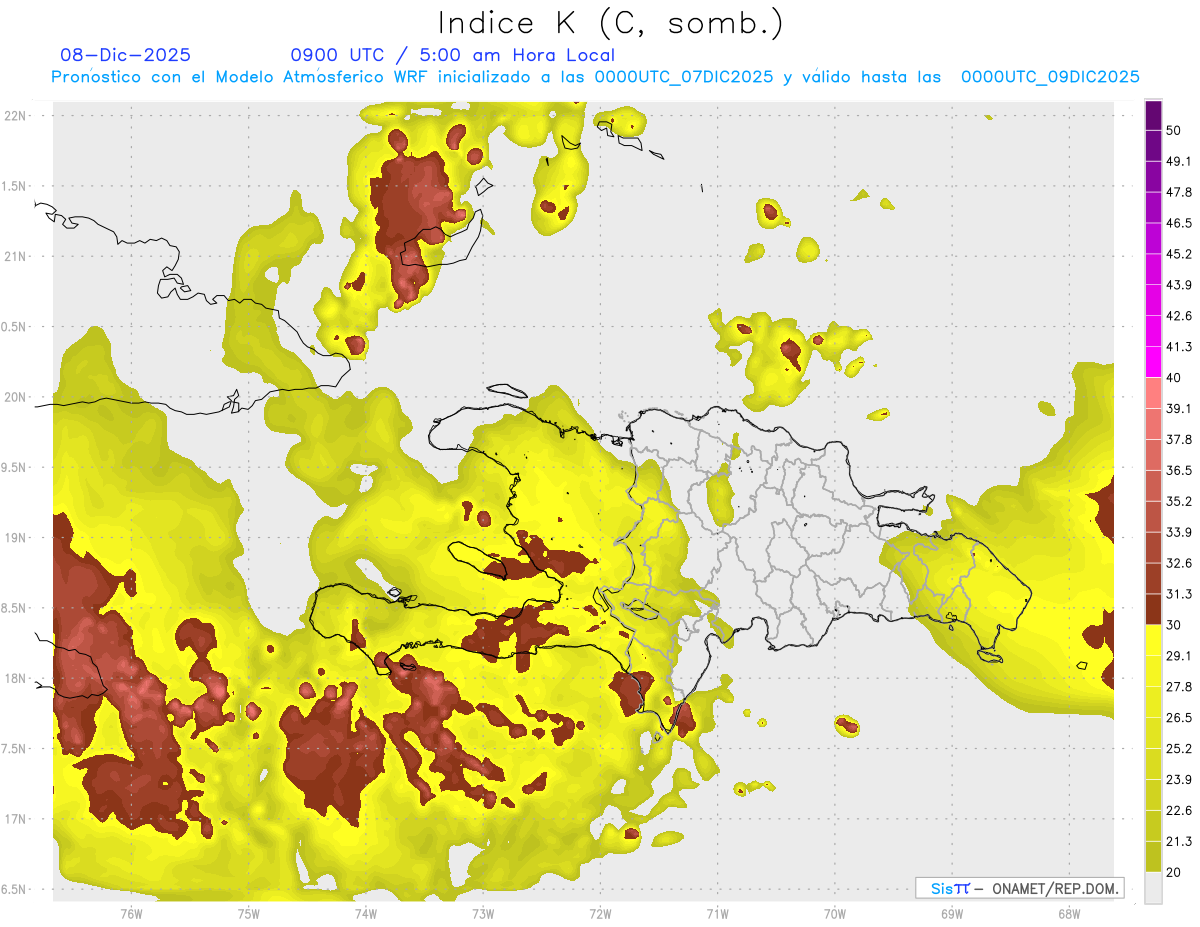Click legend value "41.3"
This screenshot has width=1200, height=927.
tap(1179, 347)
